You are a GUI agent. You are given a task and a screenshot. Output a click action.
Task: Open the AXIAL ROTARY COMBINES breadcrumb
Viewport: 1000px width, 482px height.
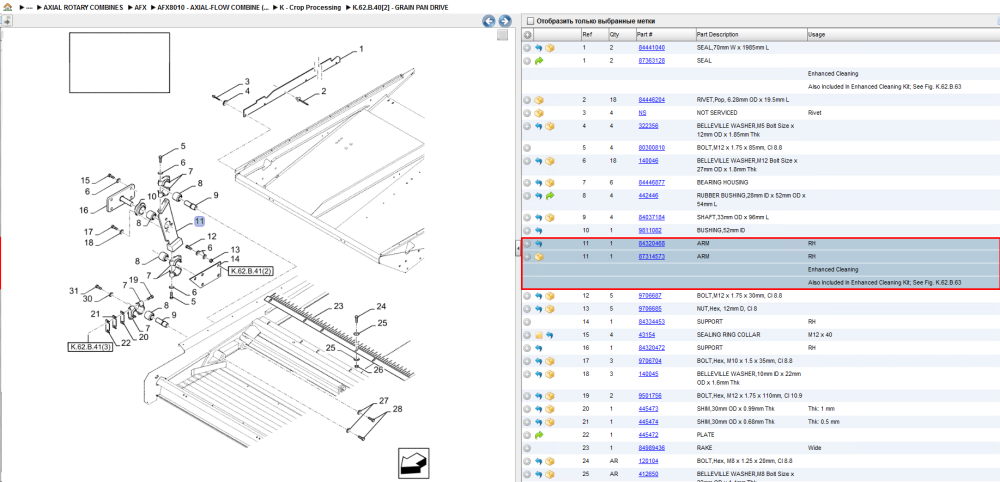point(83,8)
